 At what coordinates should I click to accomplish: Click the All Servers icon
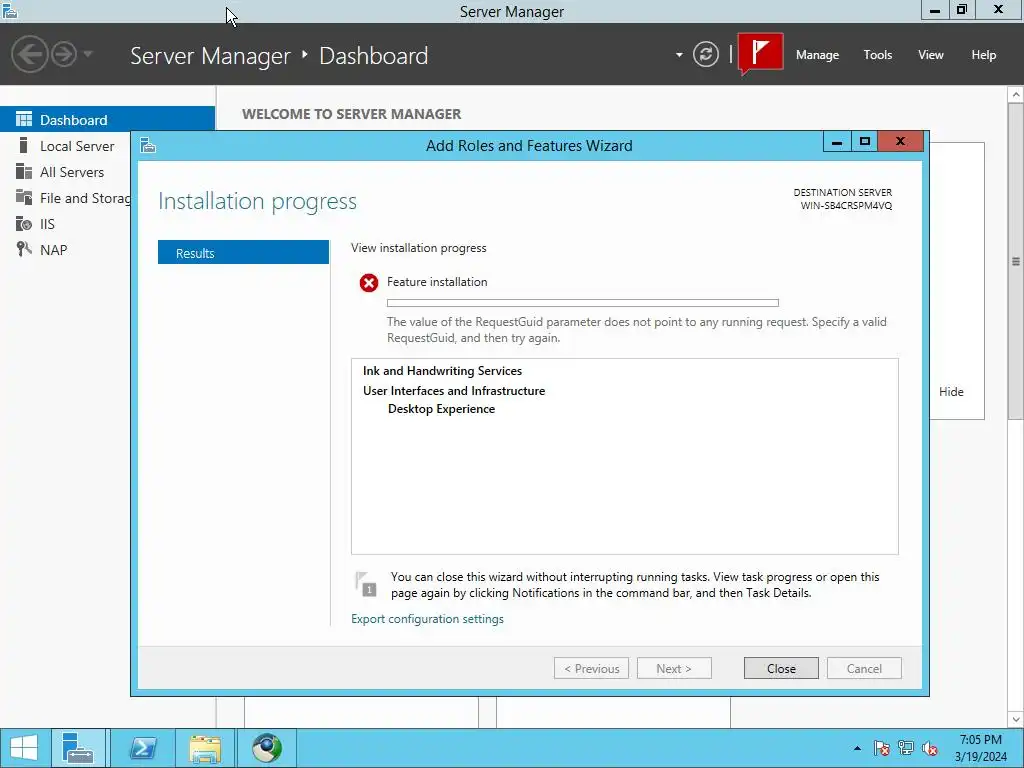pos(24,171)
